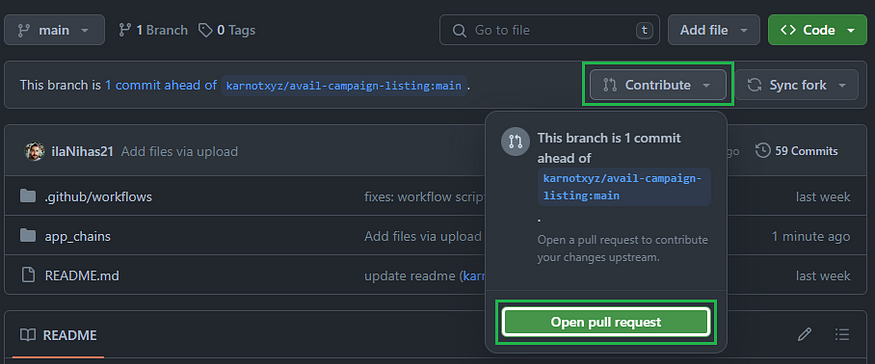Click the folder icon beside app_chains

point(27,236)
